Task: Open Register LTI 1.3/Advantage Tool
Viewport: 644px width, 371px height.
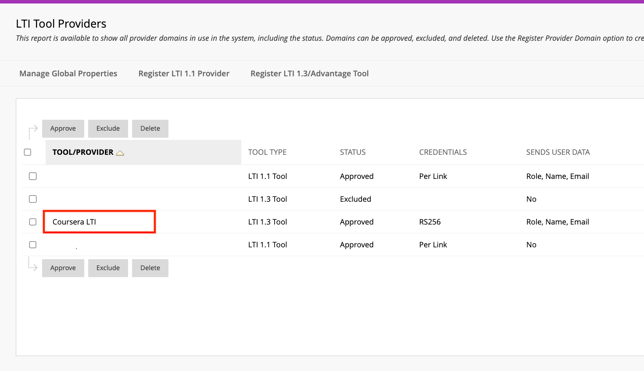Action: pos(309,74)
